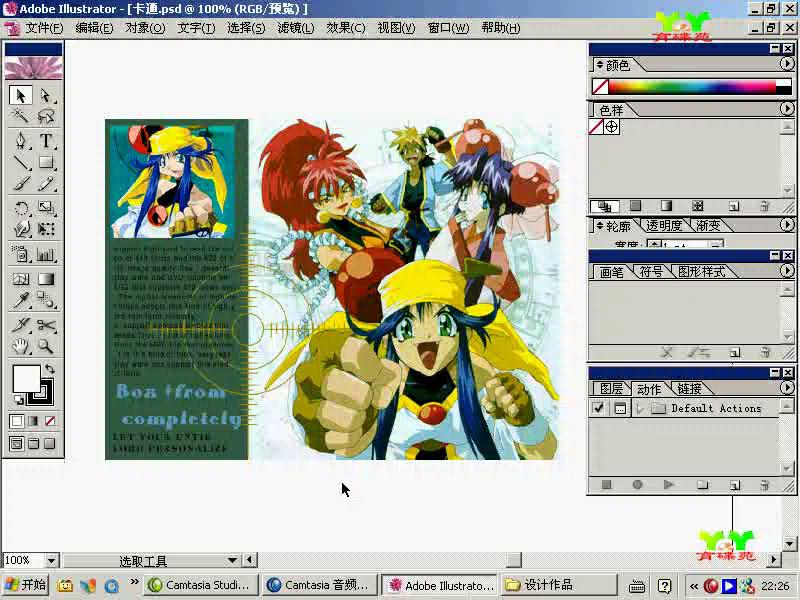Select the Paintbrush tool

tap(21, 184)
